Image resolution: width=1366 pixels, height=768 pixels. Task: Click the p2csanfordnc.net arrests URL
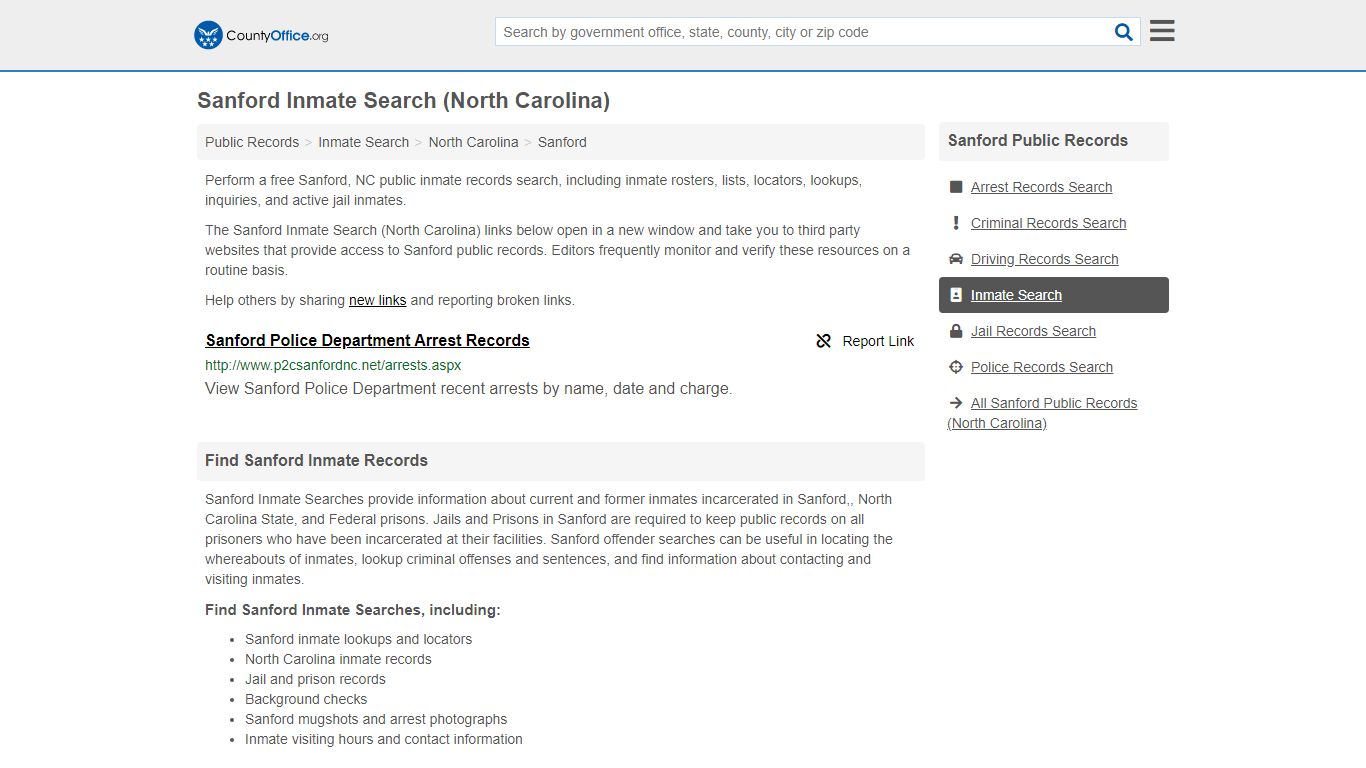[x=333, y=365]
